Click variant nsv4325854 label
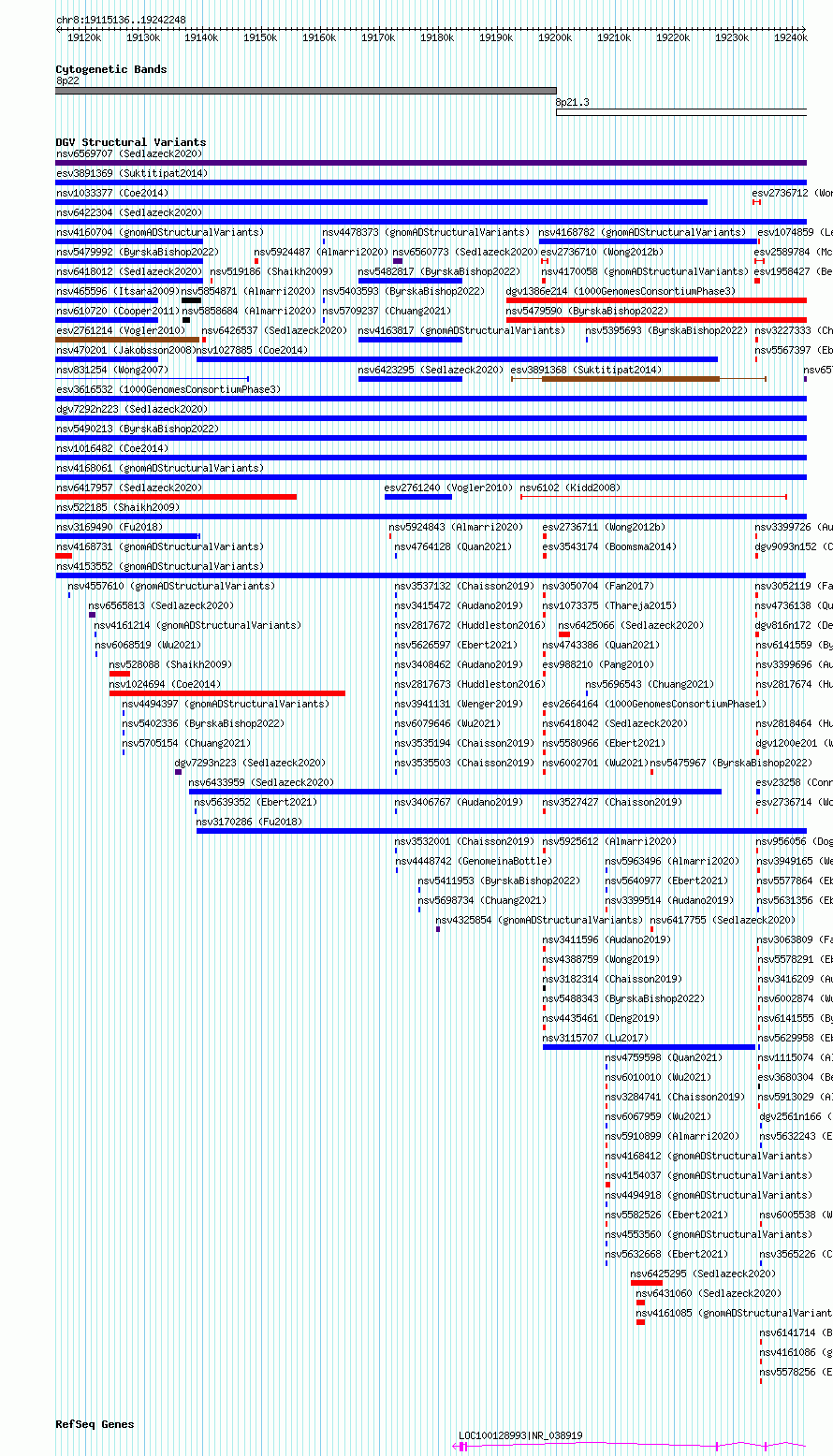 [539, 920]
